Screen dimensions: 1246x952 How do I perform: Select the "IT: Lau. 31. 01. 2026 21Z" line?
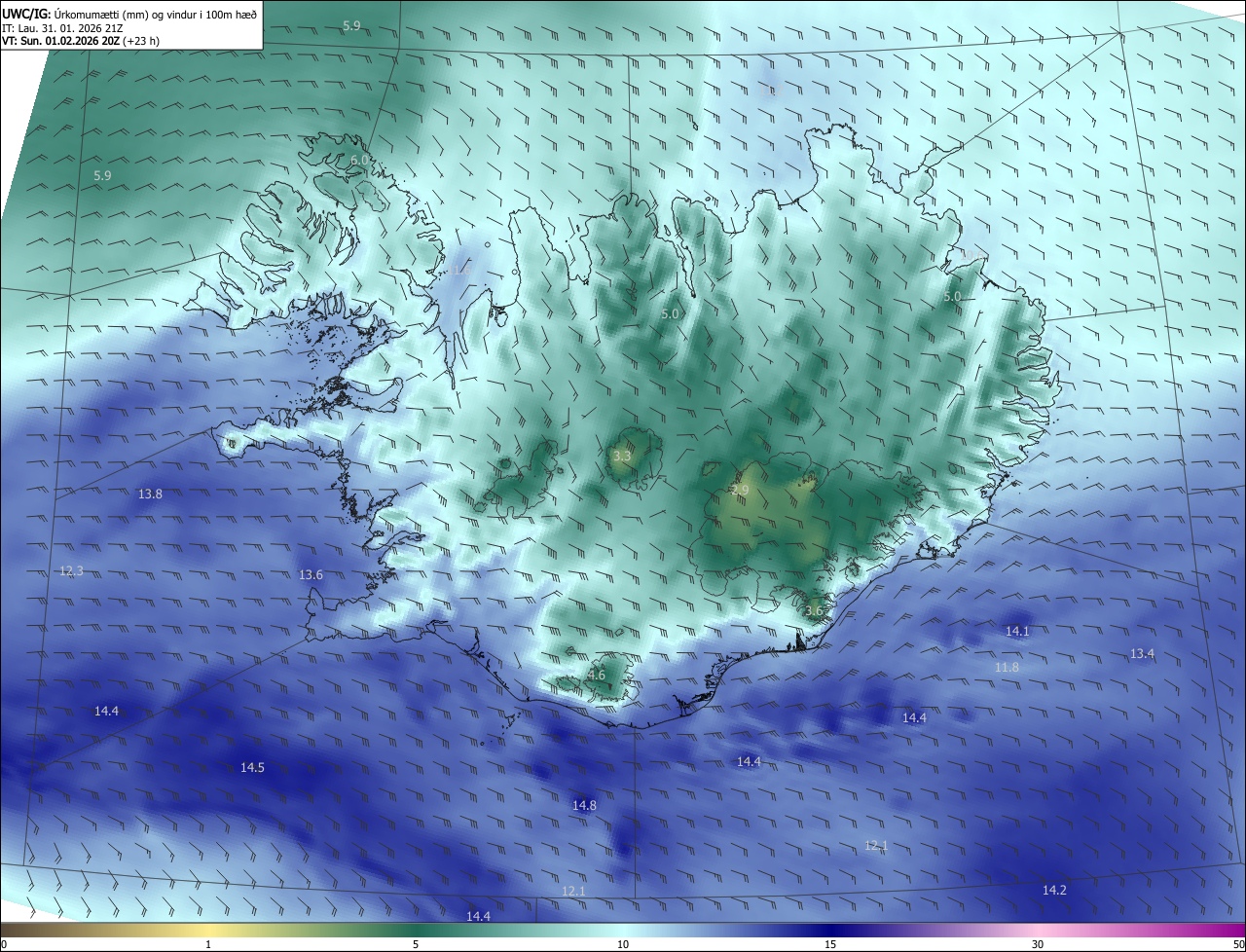pyautogui.click(x=62, y=27)
